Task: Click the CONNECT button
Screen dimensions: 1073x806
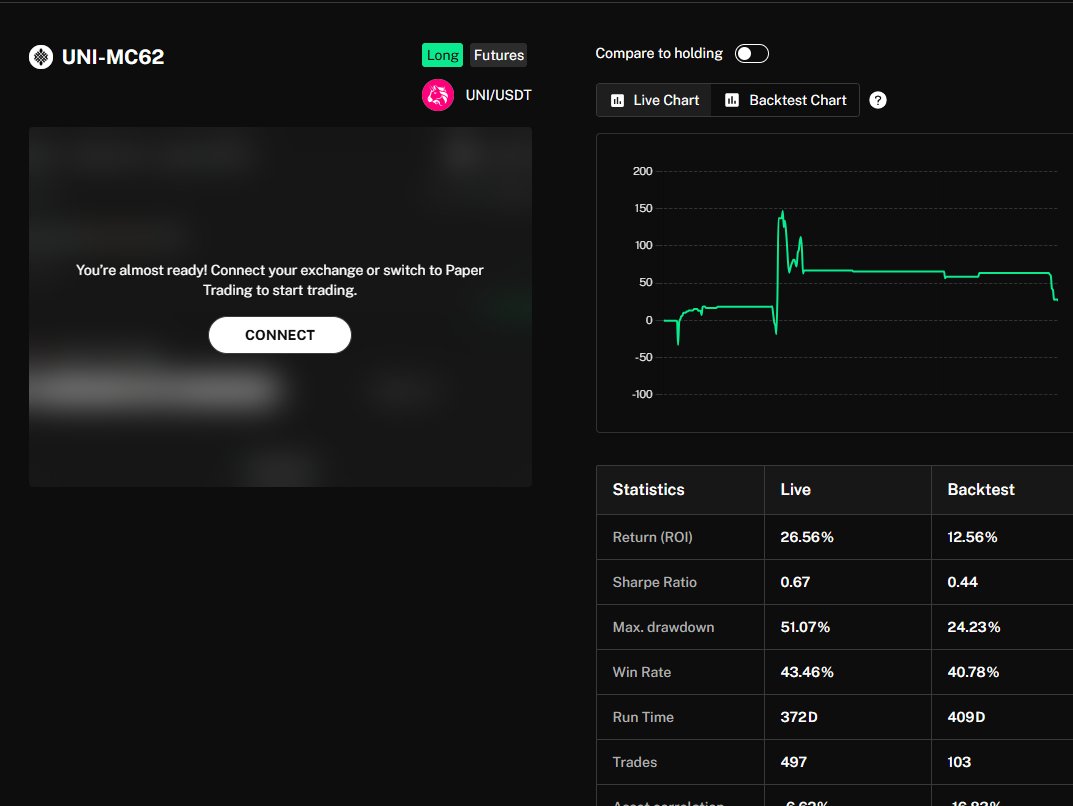Action: (280, 335)
